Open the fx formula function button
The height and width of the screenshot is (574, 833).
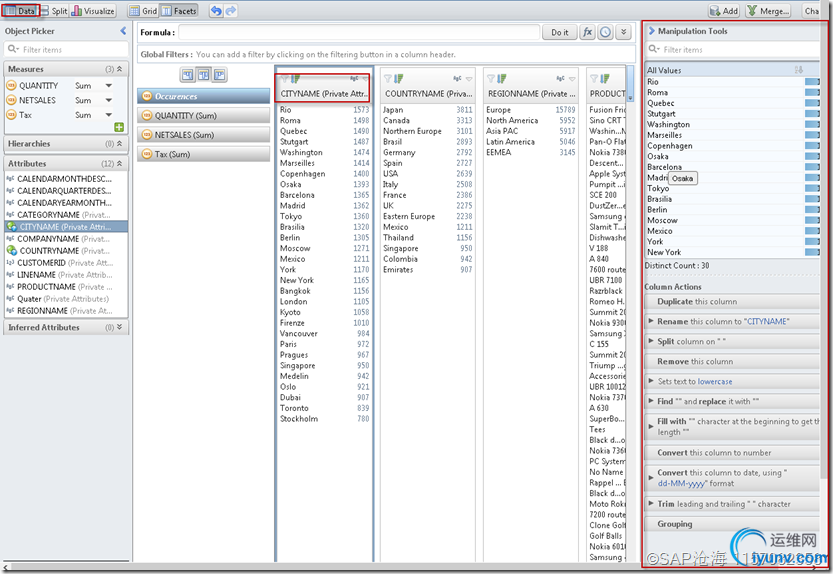588,33
